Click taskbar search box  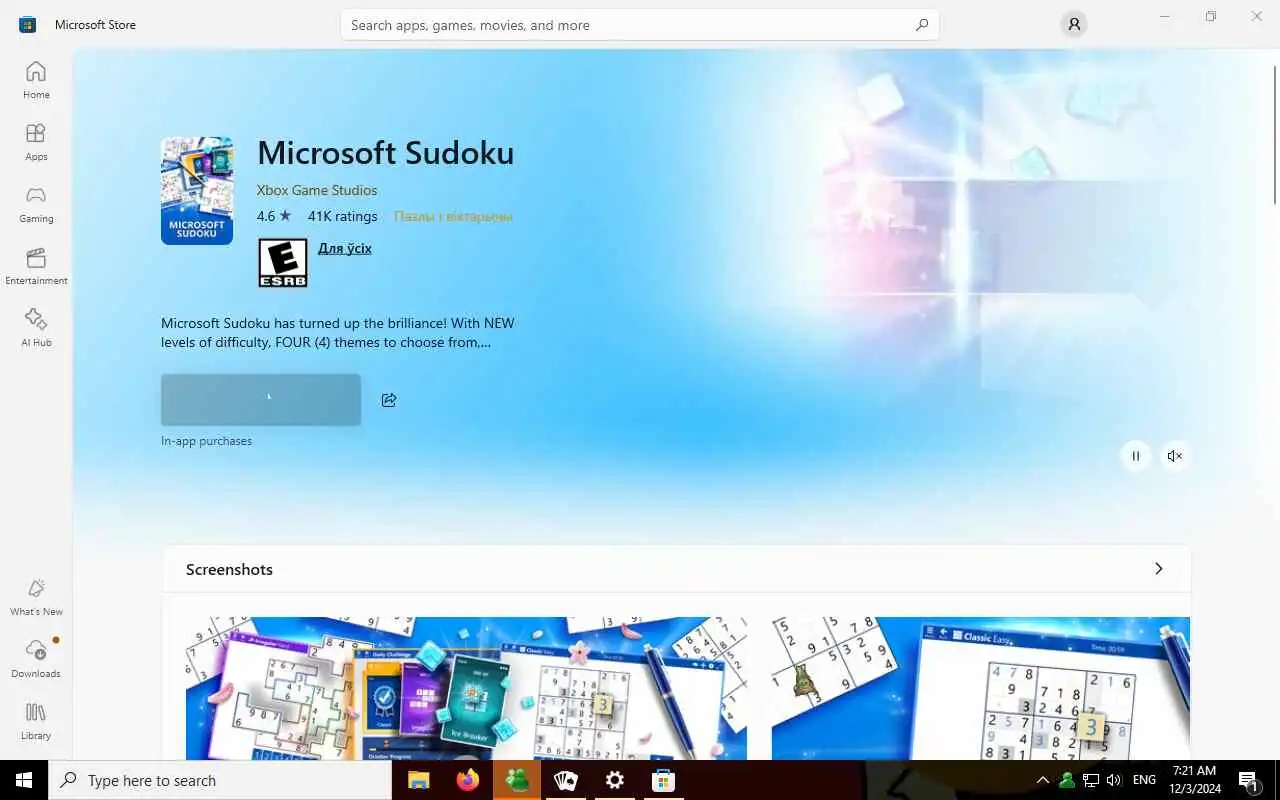(220, 780)
